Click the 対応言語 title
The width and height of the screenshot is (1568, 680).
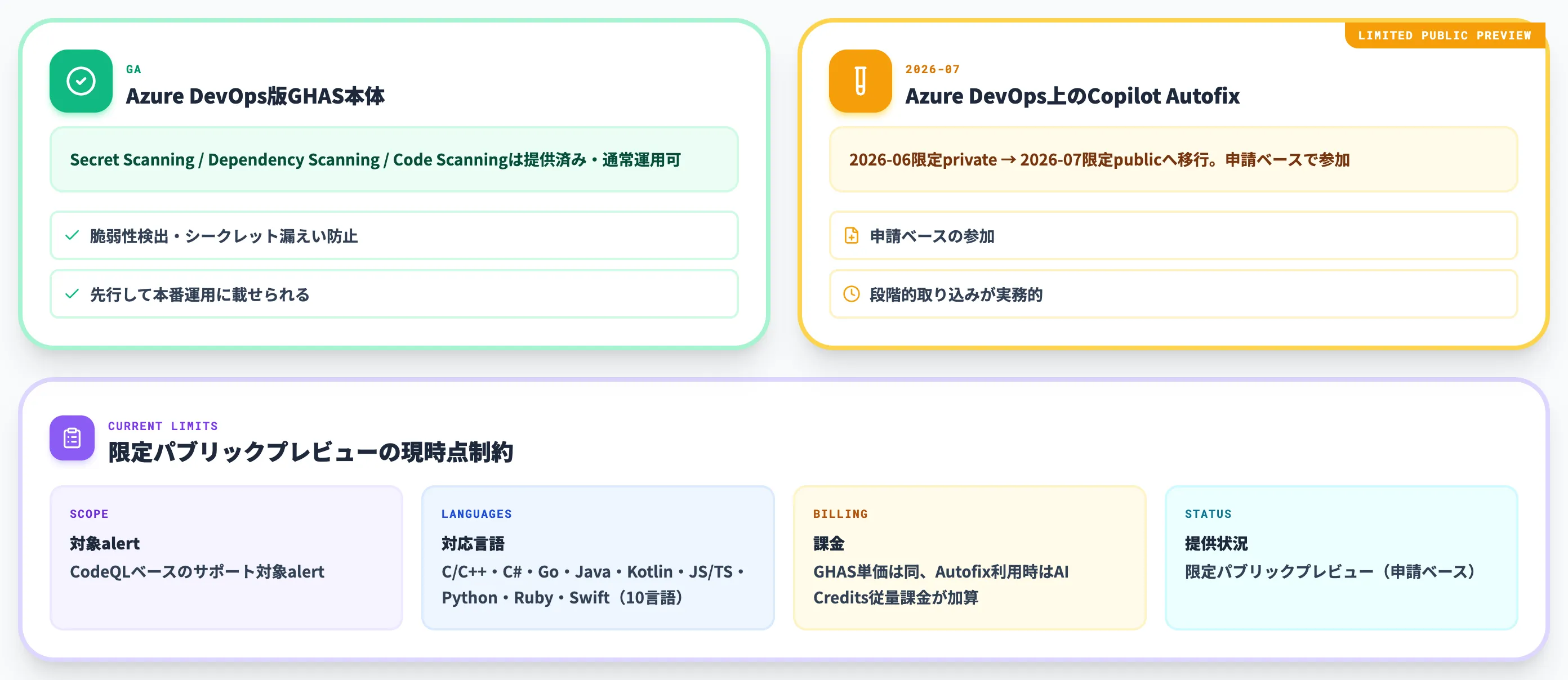[473, 543]
